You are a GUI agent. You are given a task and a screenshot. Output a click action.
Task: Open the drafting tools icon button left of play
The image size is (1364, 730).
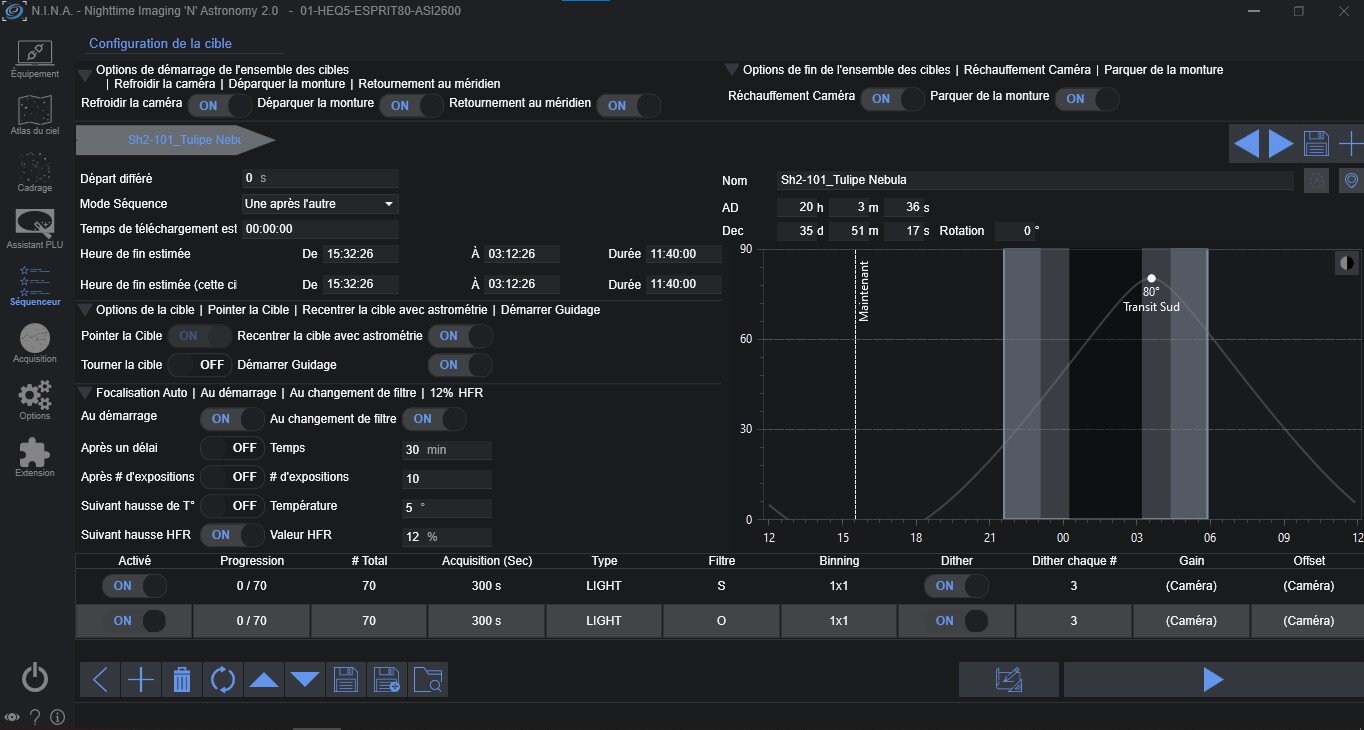tap(1008, 680)
